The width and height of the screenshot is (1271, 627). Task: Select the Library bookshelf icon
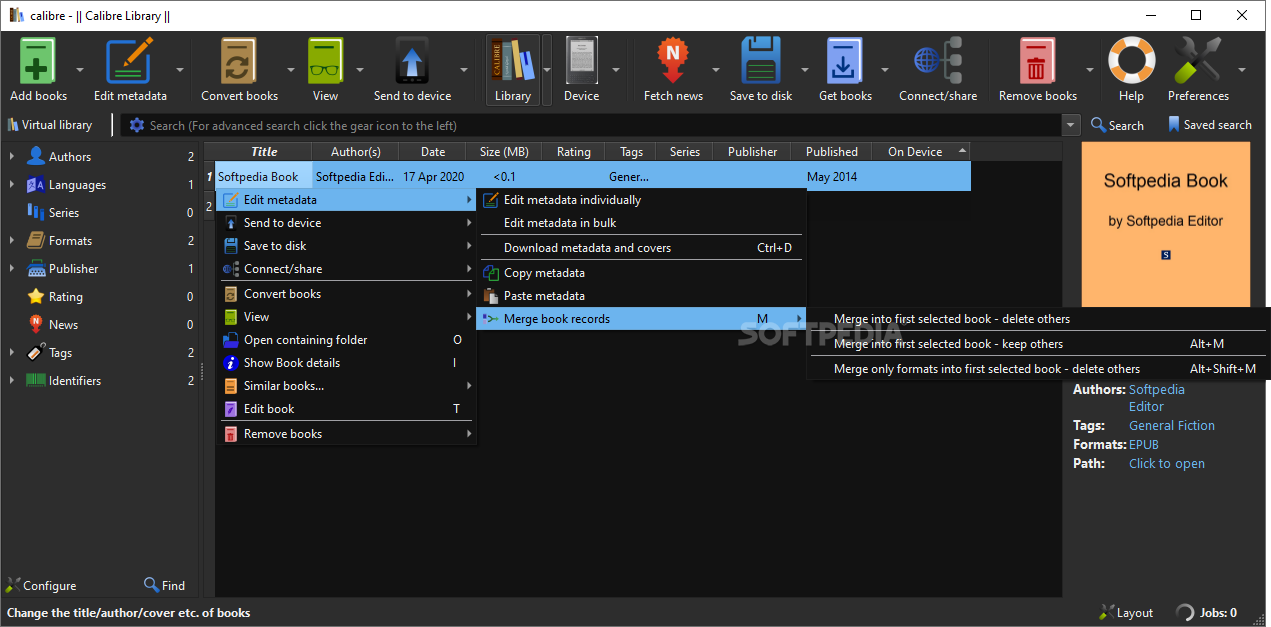512,60
